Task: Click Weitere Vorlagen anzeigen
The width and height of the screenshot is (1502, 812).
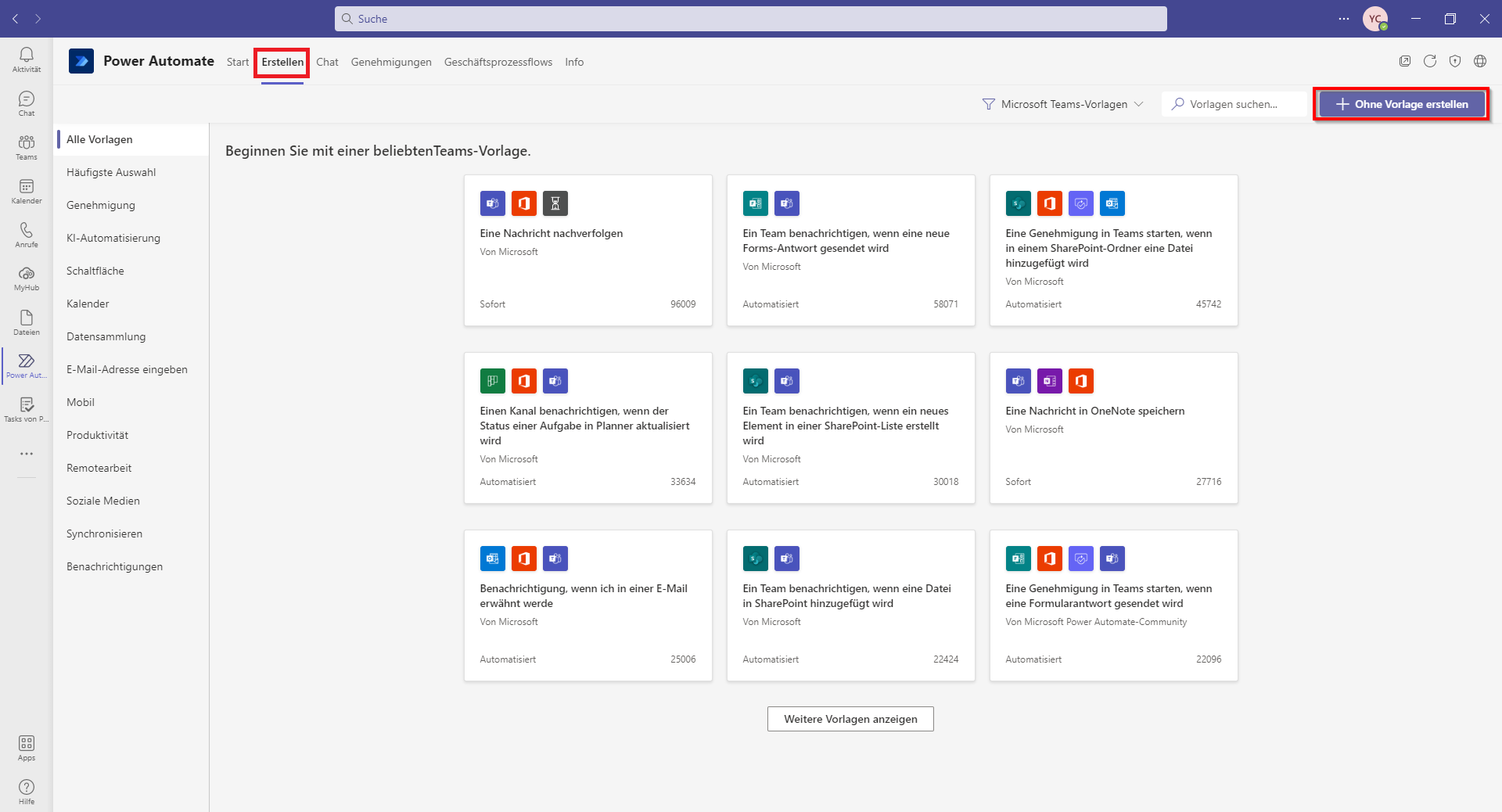Action: click(850, 719)
